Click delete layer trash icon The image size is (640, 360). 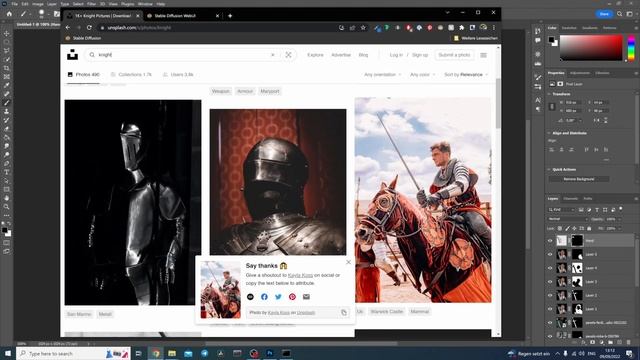click(x=629, y=342)
